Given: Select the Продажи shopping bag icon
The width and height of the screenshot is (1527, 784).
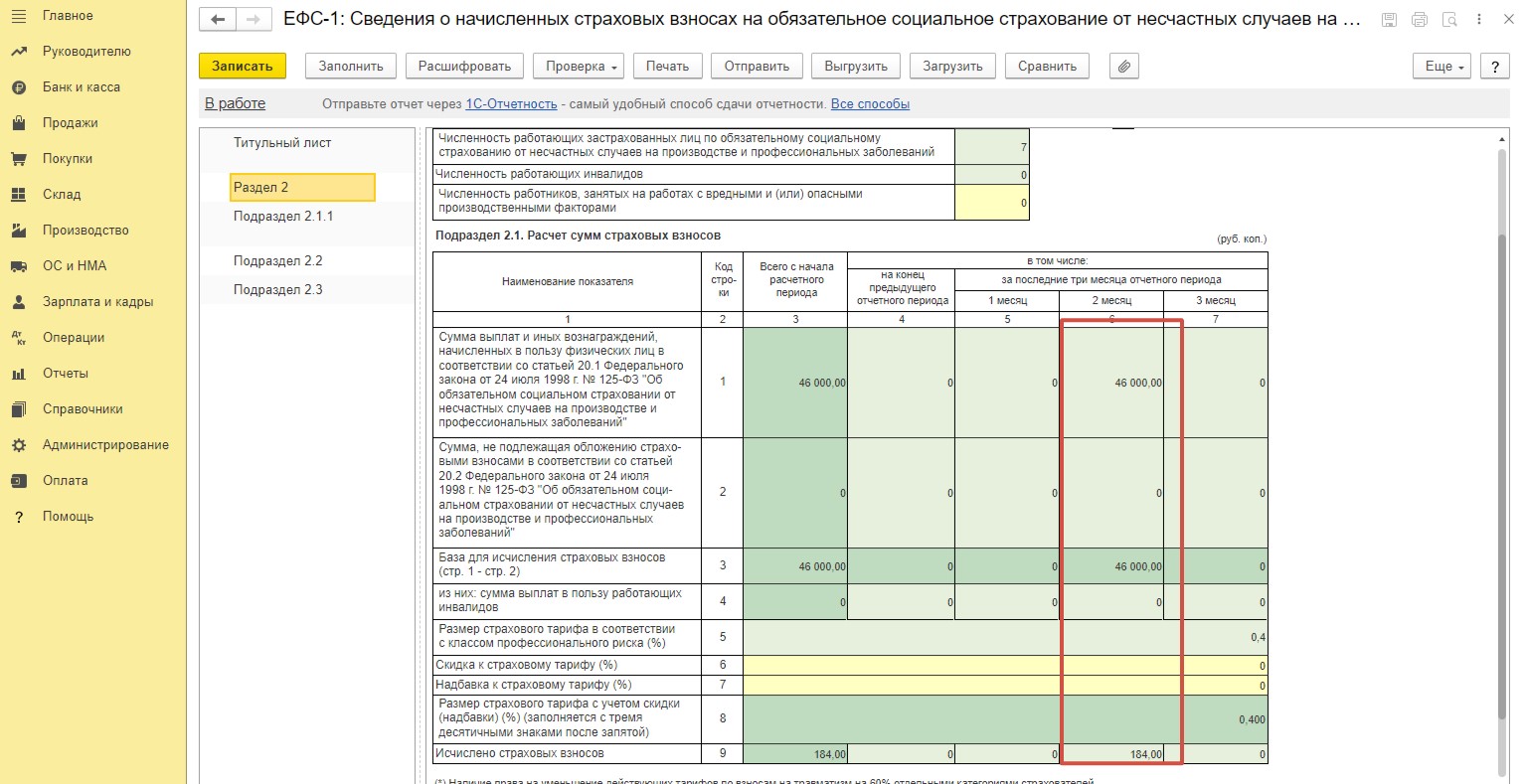Looking at the screenshot, I should tap(18, 123).
